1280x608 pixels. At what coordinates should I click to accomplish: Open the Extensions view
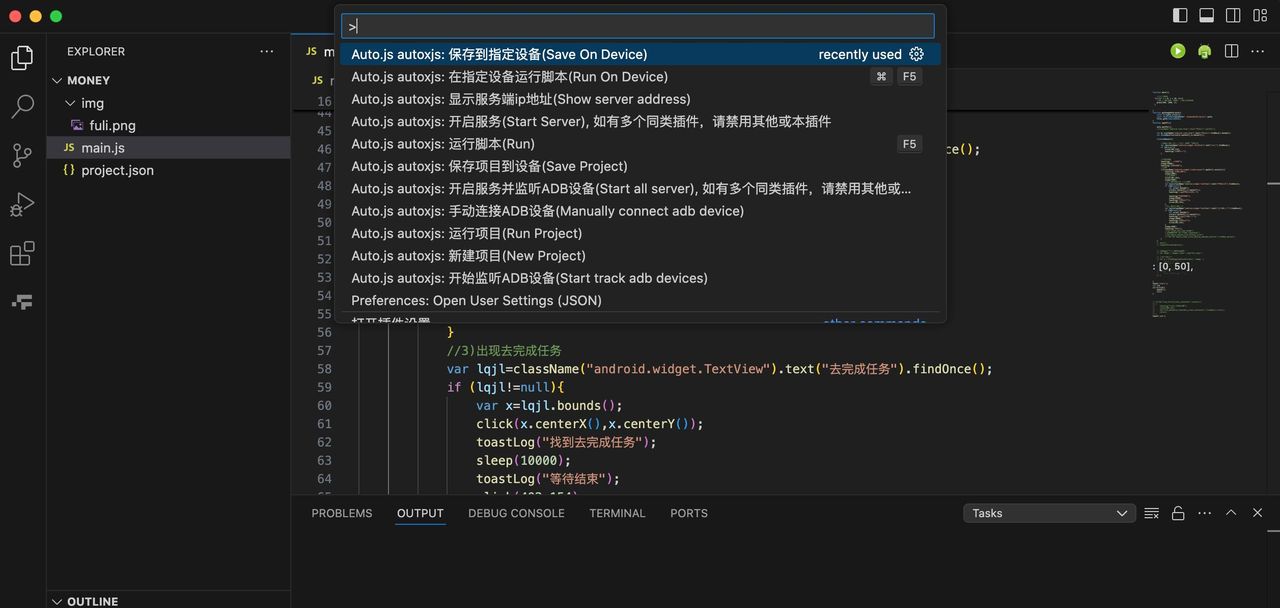coord(22,254)
